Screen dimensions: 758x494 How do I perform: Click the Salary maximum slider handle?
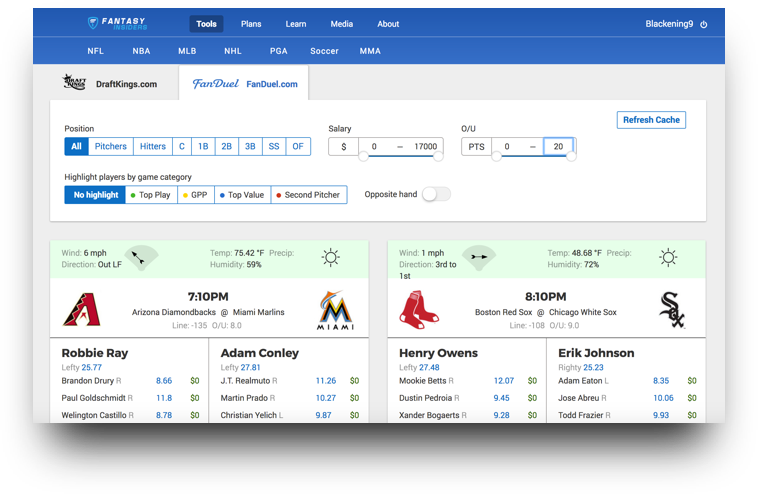point(438,156)
